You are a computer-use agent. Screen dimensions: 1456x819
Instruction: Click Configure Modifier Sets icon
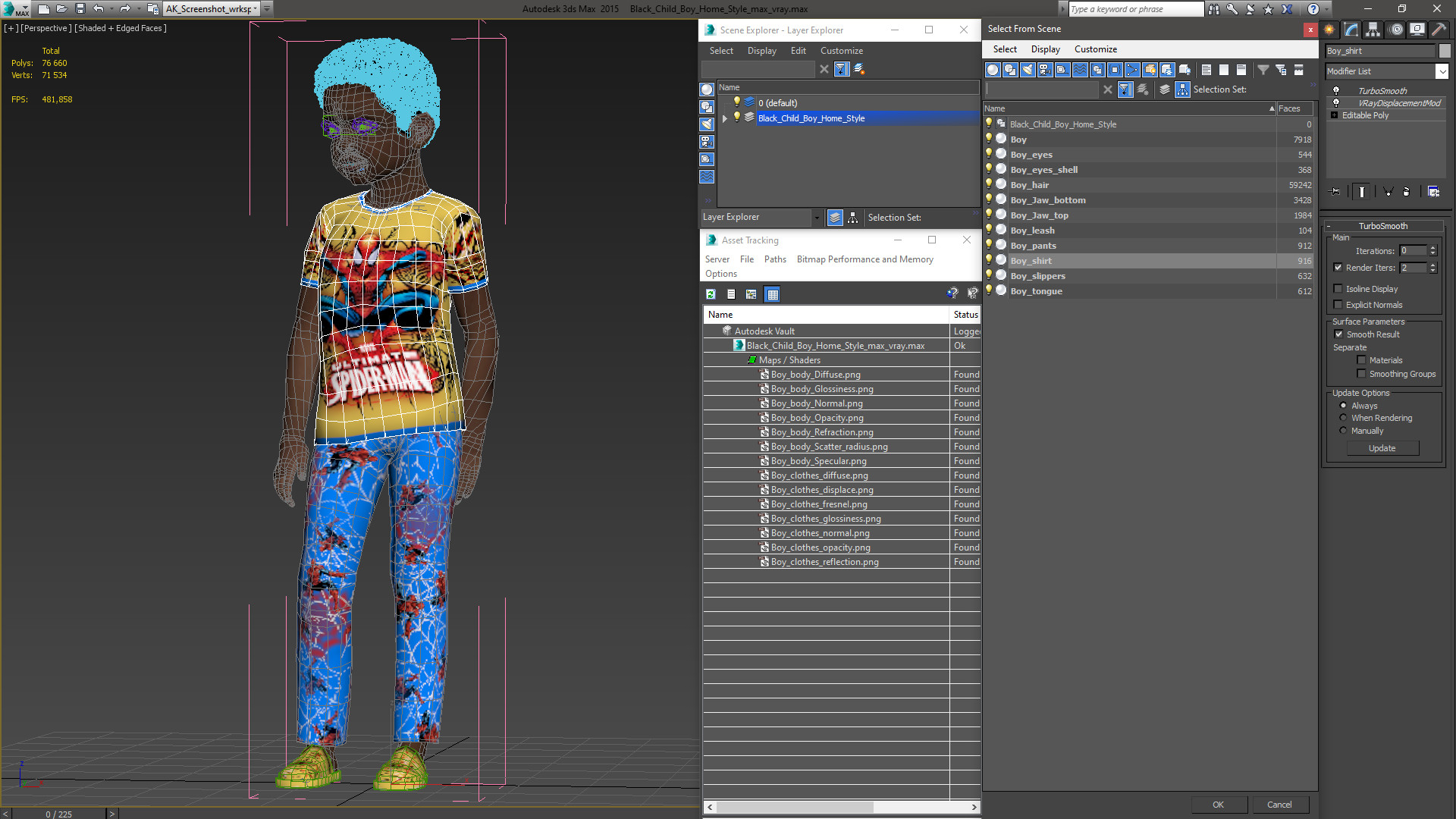(1433, 192)
